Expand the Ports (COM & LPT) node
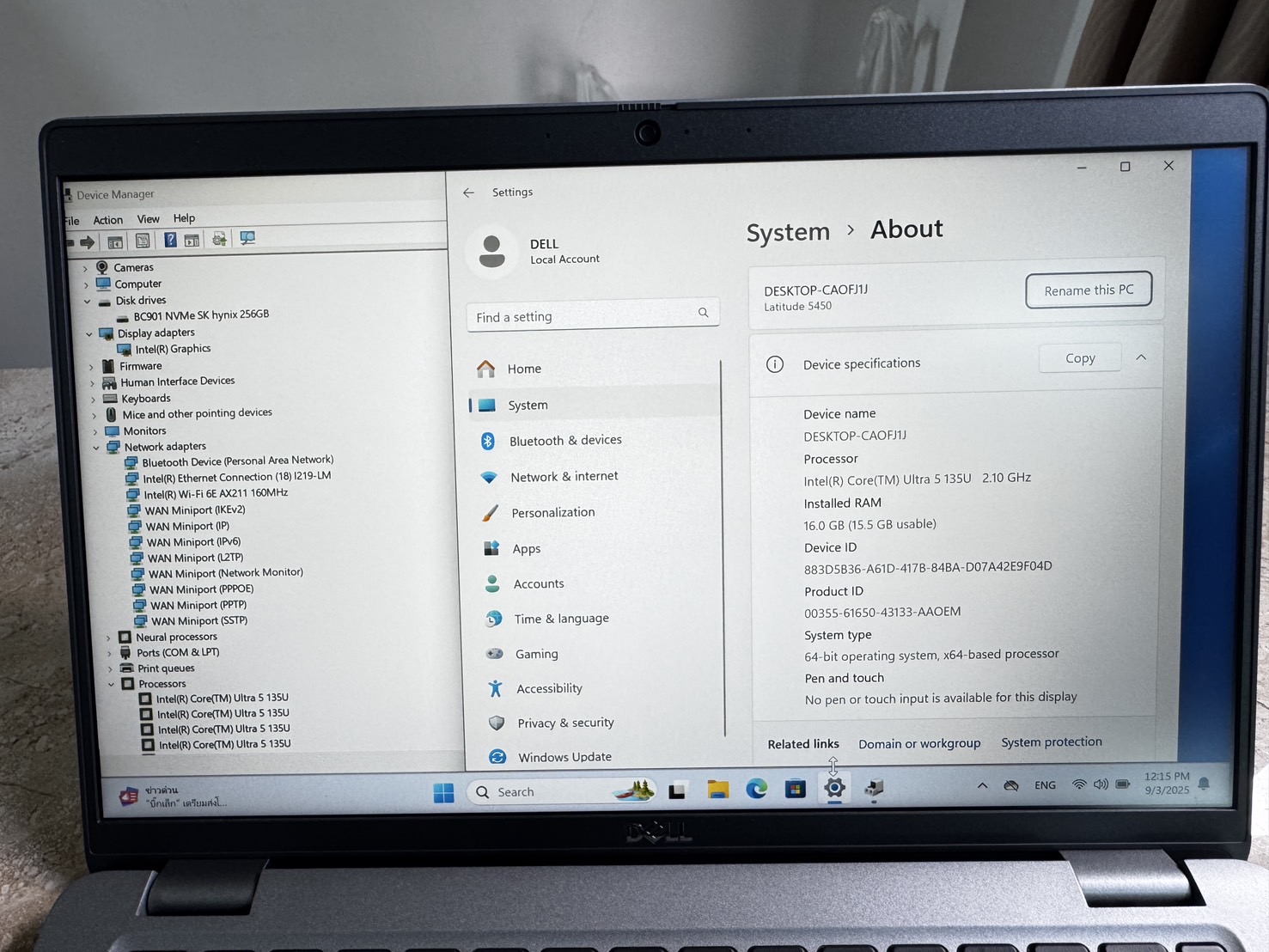Viewport: 1269px width, 952px height. [109, 654]
